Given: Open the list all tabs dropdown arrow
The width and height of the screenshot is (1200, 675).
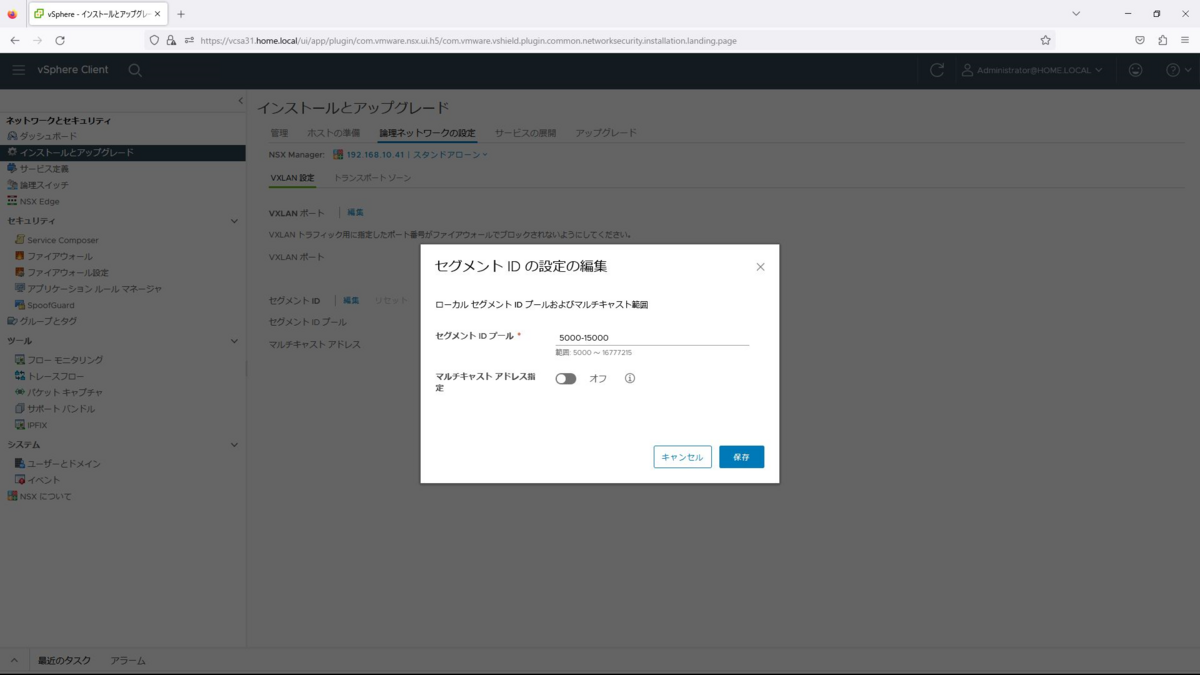Looking at the screenshot, I should point(1076,14).
